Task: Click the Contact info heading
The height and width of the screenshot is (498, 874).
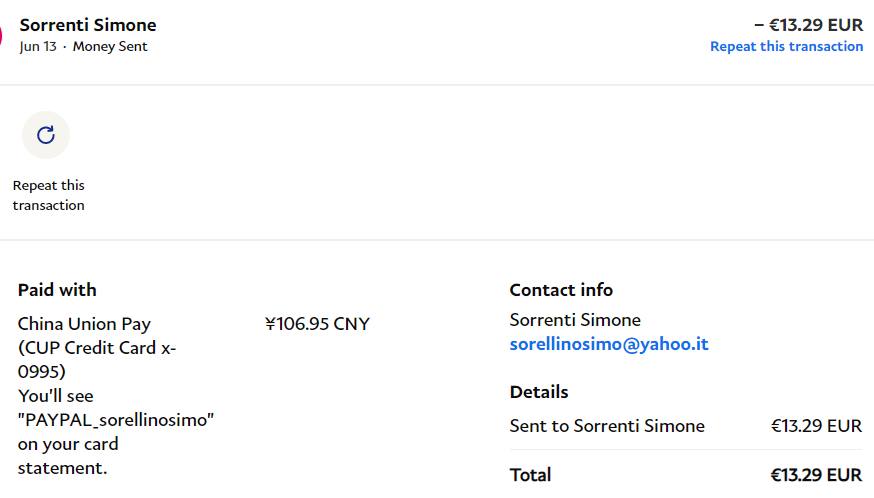Action: click(561, 290)
